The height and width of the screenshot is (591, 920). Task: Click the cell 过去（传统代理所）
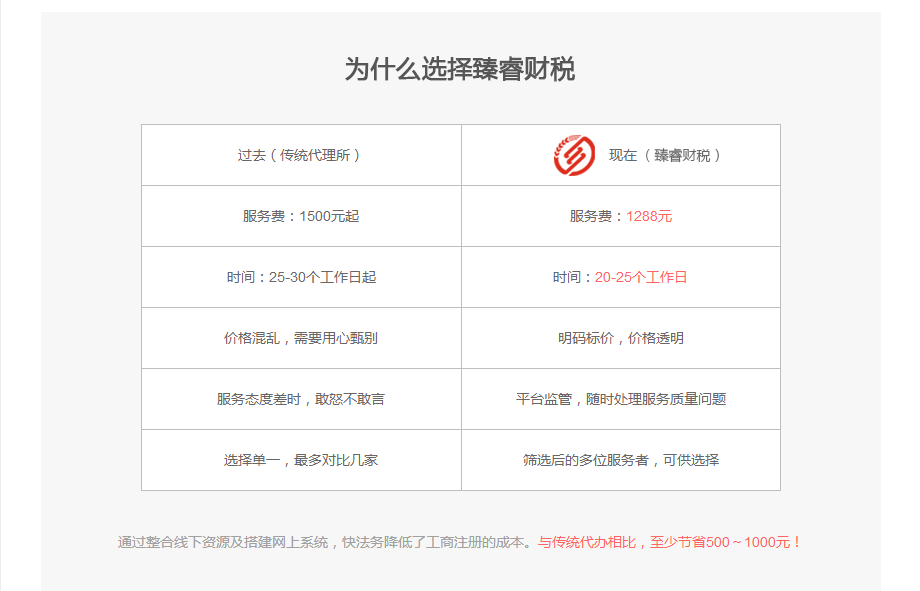(302, 155)
